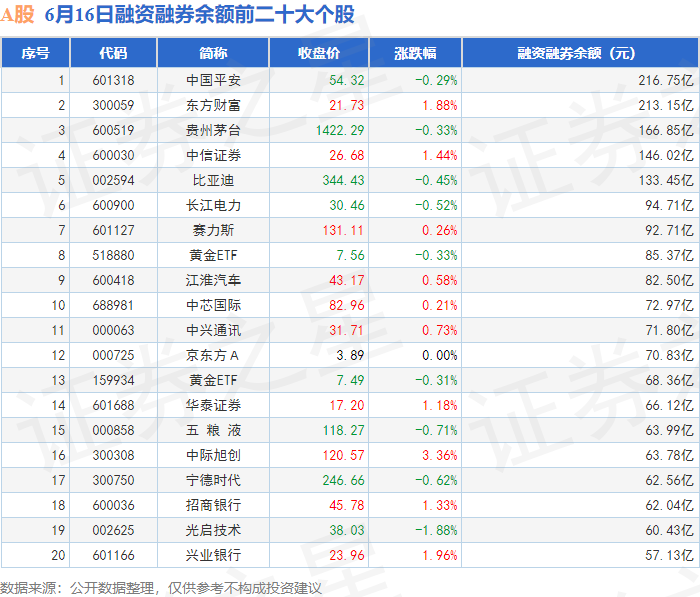Click change value -1.88%
Viewport: 700px width, 597px height.
click(x=436, y=530)
